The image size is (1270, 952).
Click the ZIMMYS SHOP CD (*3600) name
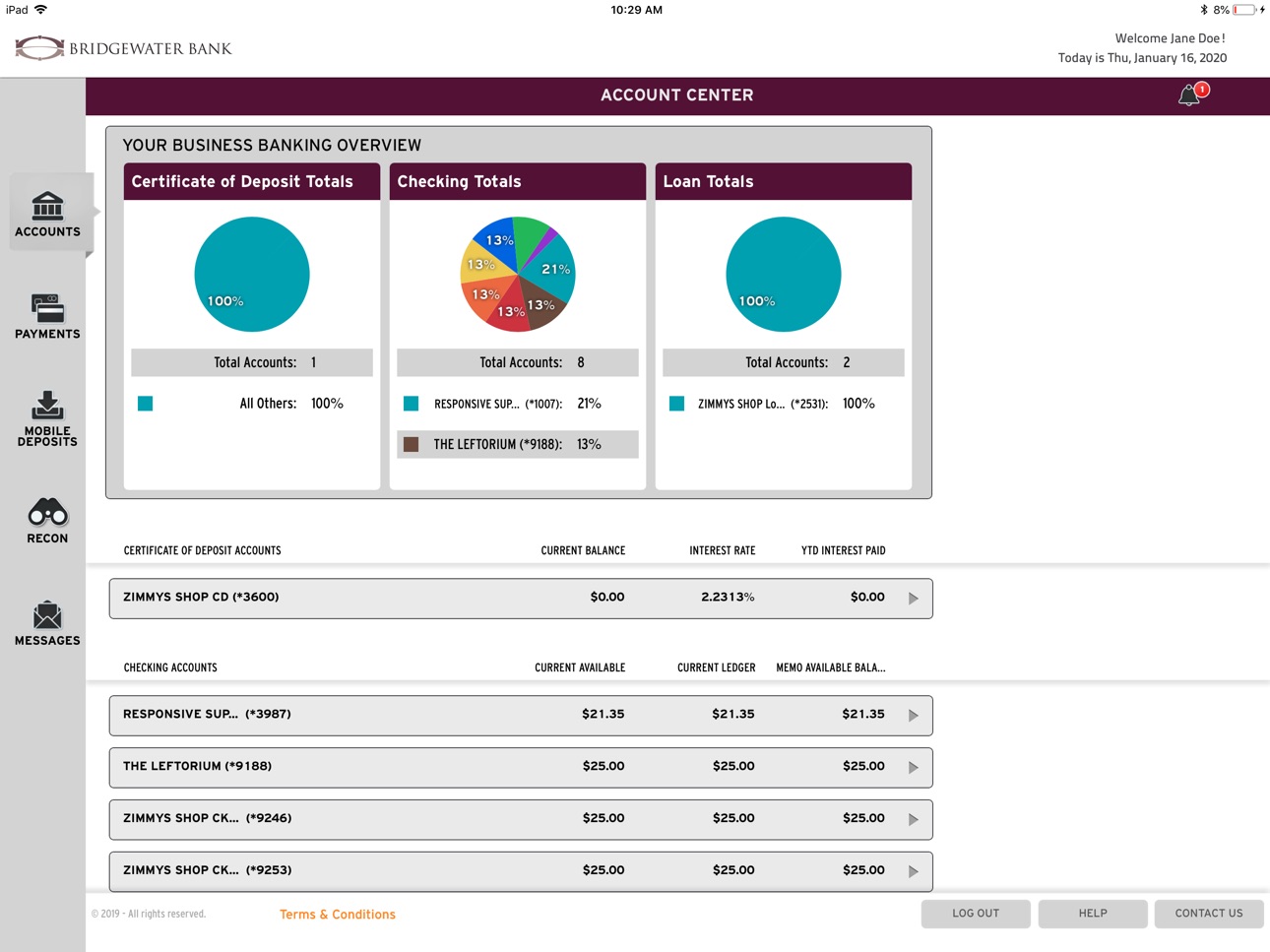tap(201, 597)
